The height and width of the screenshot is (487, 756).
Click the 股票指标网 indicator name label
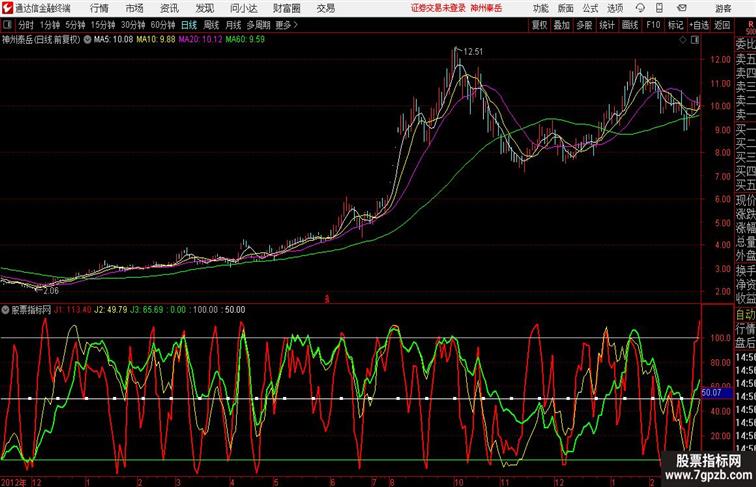pos(31,310)
